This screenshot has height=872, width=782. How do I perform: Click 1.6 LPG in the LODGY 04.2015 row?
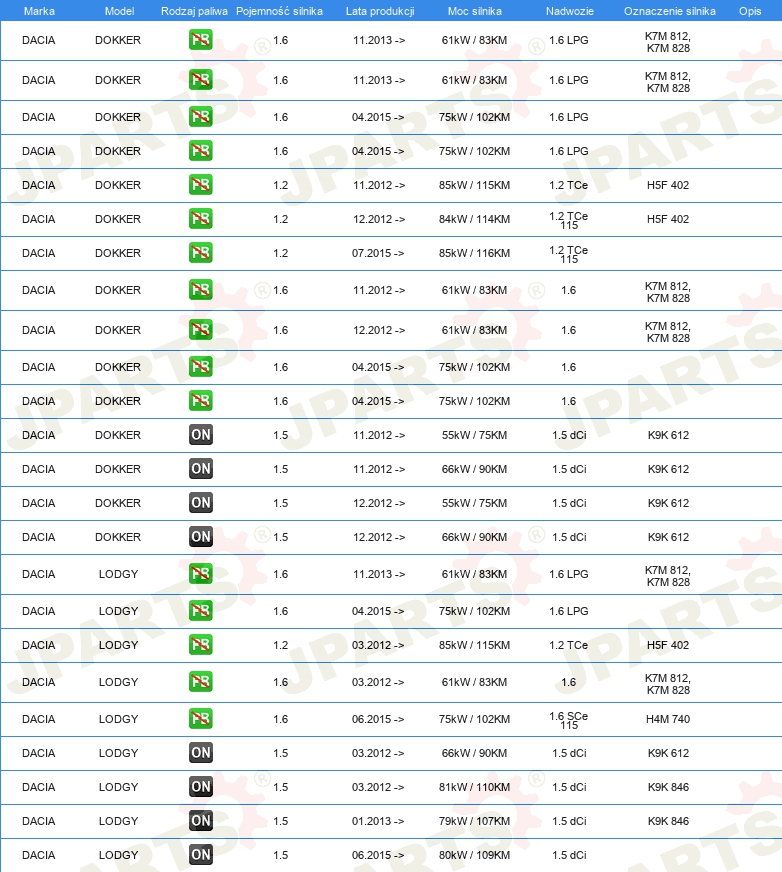pos(568,611)
